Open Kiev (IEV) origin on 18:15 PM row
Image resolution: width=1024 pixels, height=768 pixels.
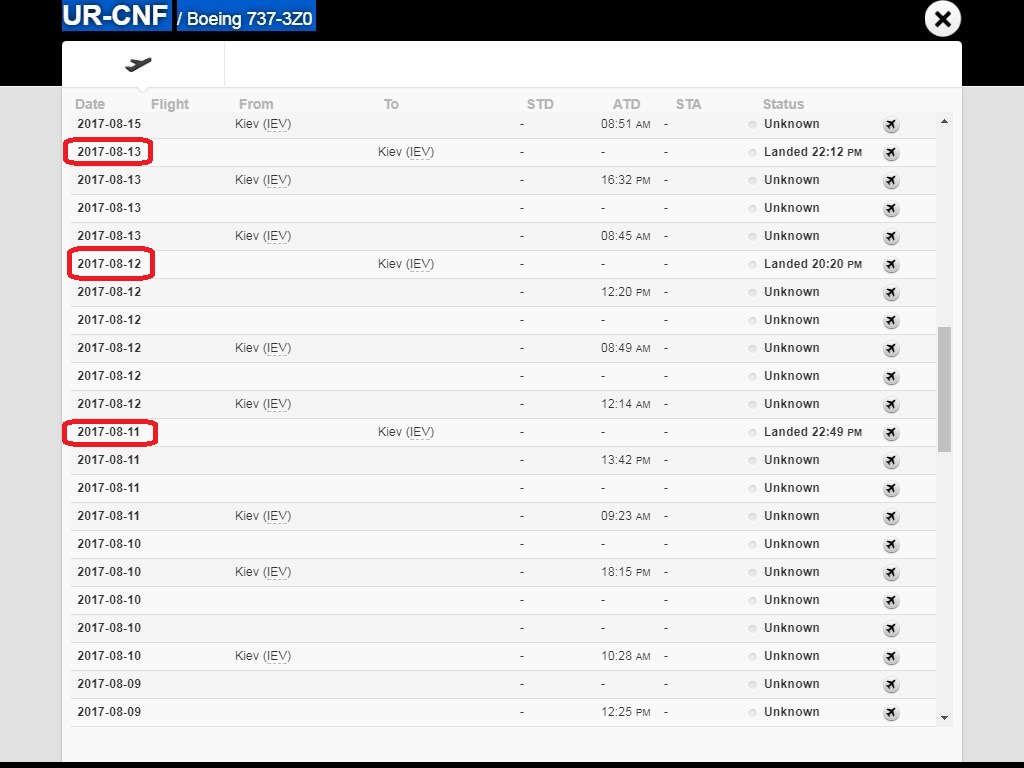coord(263,572)
